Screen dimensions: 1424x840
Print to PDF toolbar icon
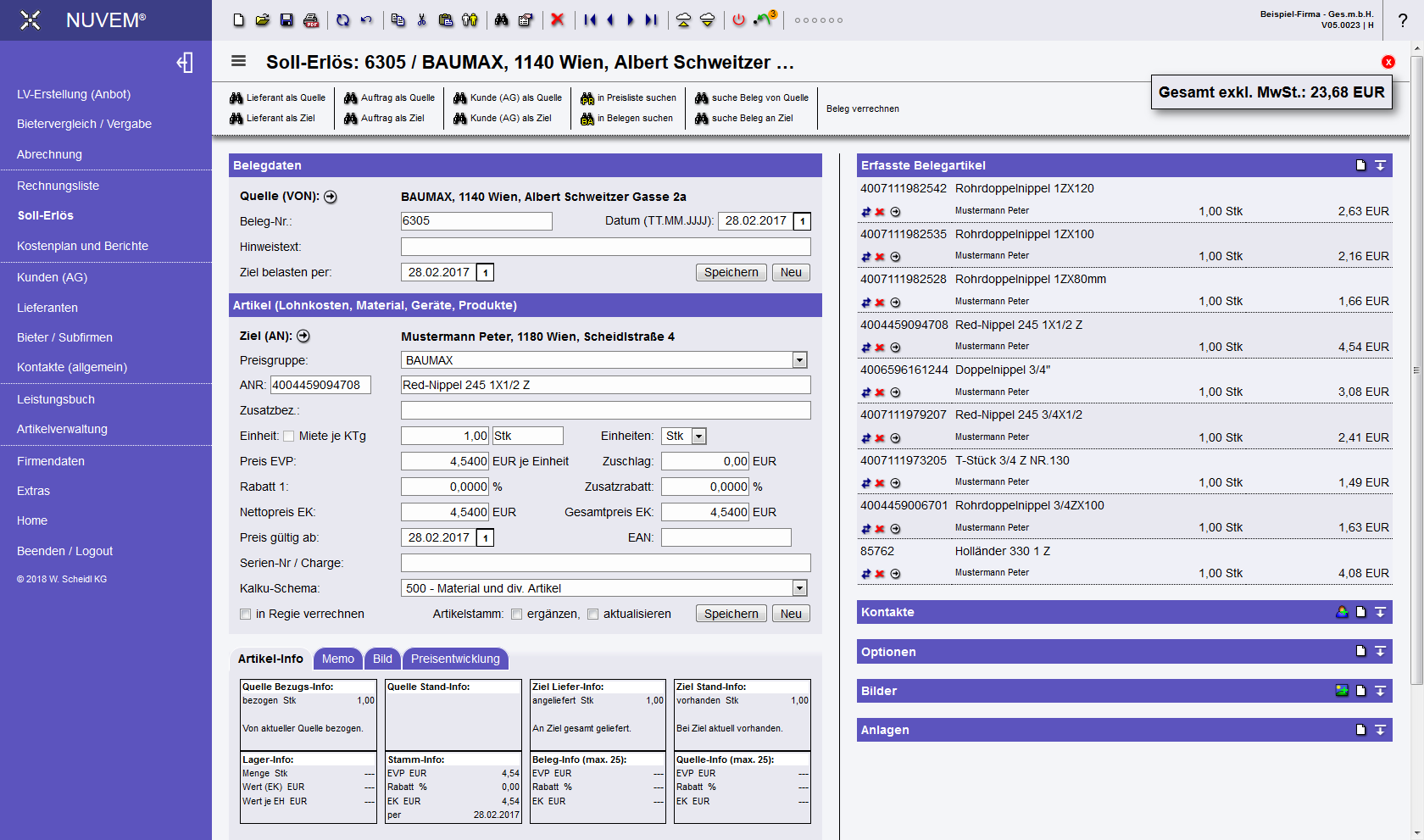point(311,19)
